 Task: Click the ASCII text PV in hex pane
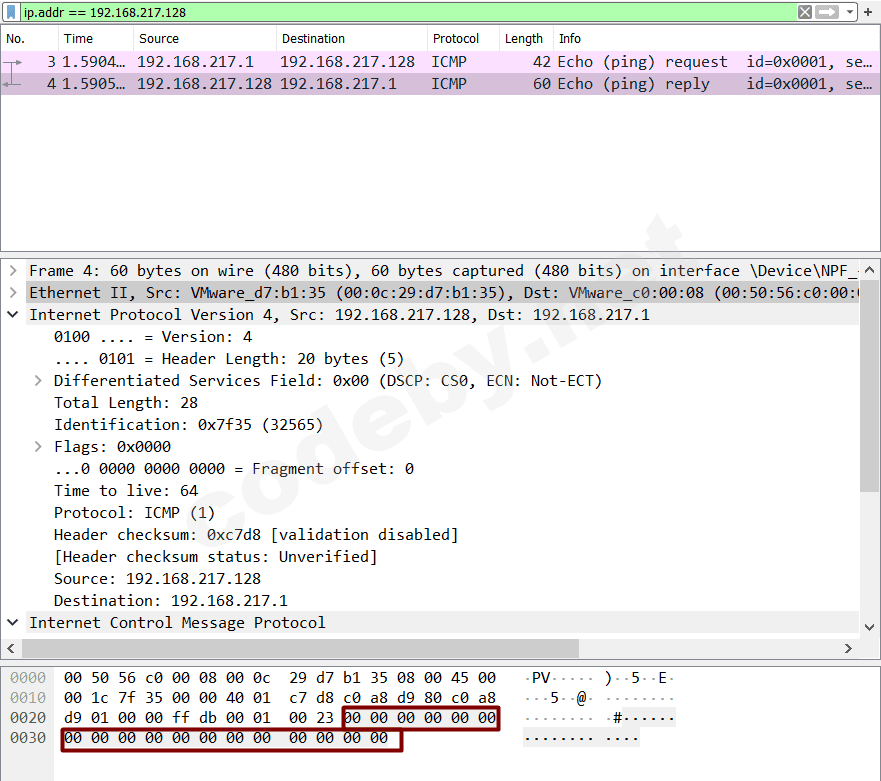(x=541, y=678)
